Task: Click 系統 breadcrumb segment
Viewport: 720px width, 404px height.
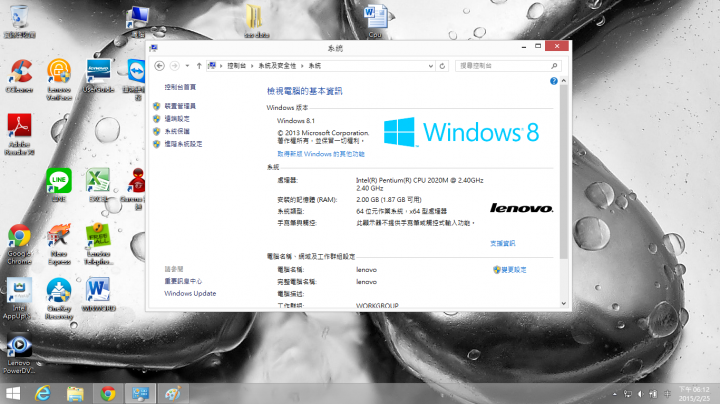Action: click(x=315, y=66)
